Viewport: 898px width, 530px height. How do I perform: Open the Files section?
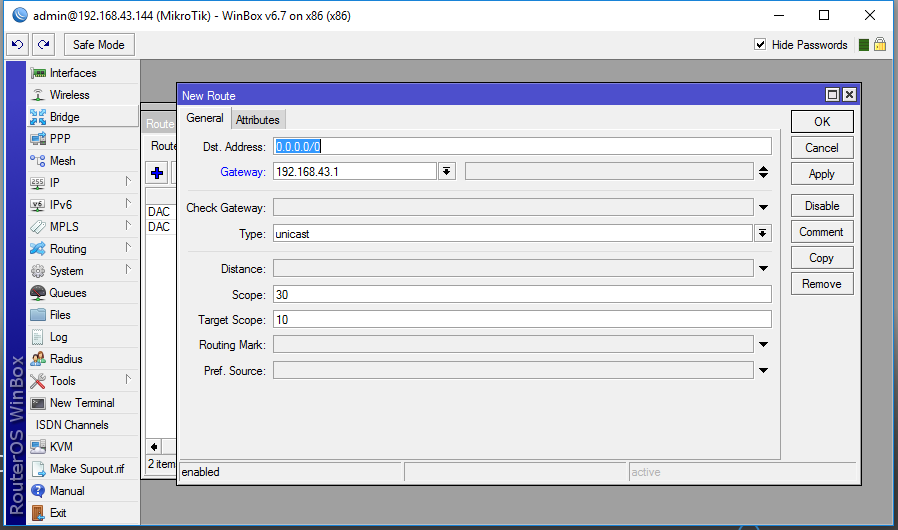tap(83, 315)
